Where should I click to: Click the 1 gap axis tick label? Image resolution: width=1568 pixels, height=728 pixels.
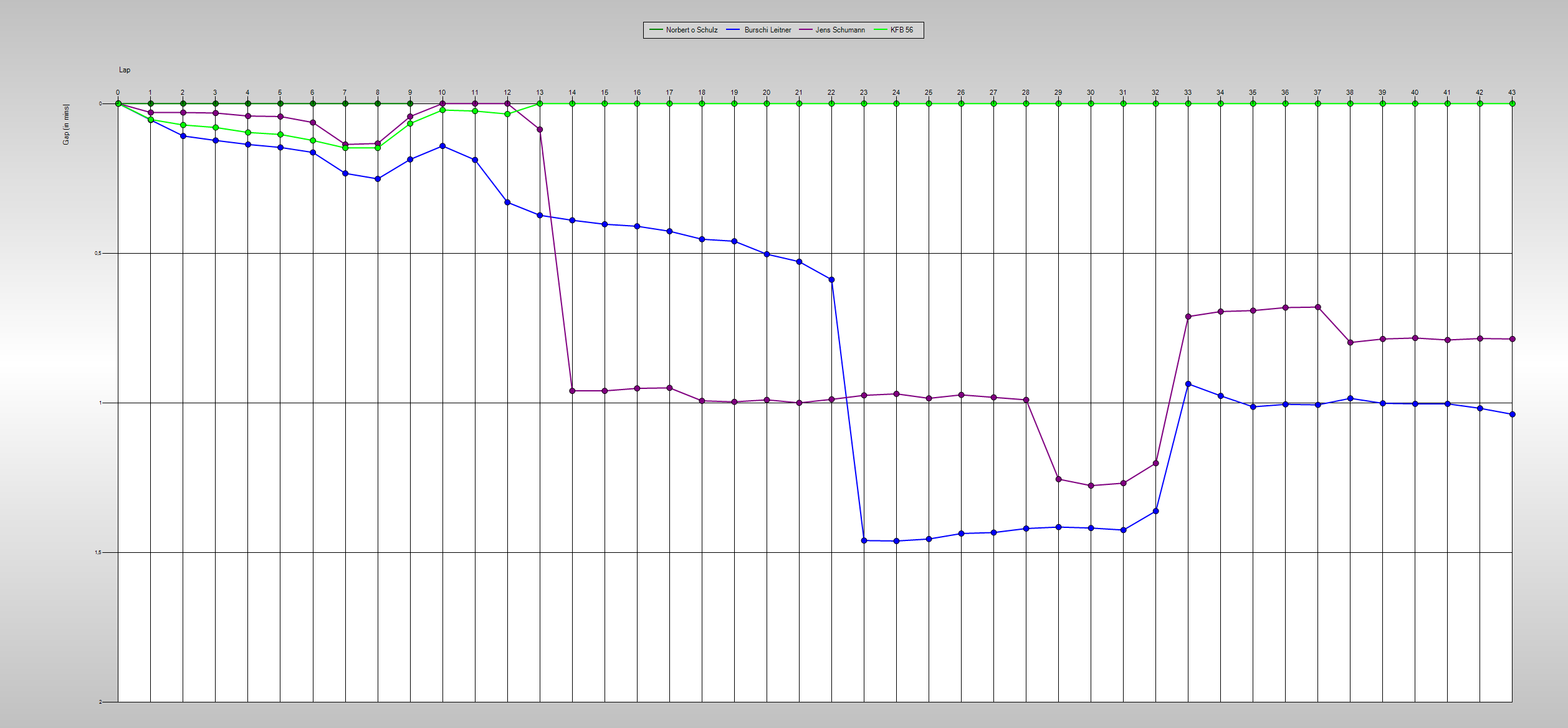(x=100, y=403)
